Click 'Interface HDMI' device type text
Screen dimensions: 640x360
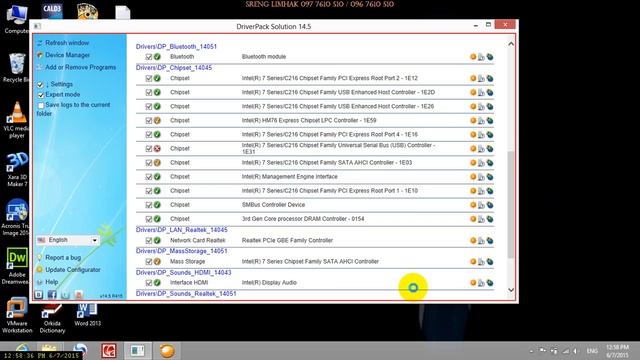189,282
